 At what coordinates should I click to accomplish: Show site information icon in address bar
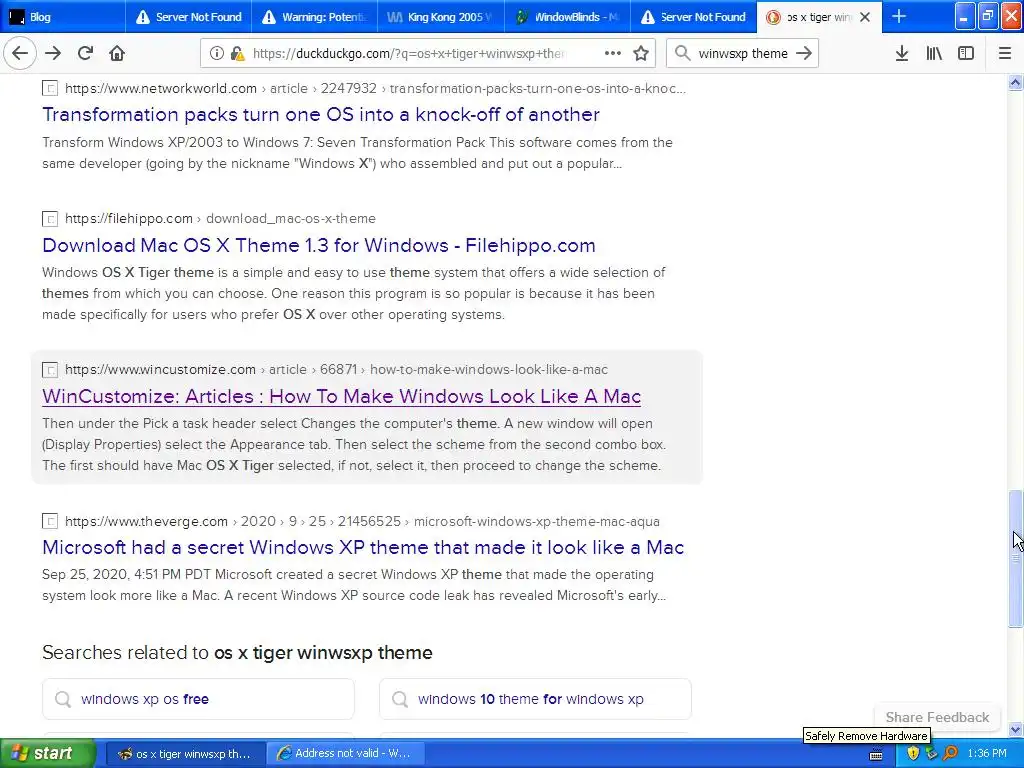(217, 54)
